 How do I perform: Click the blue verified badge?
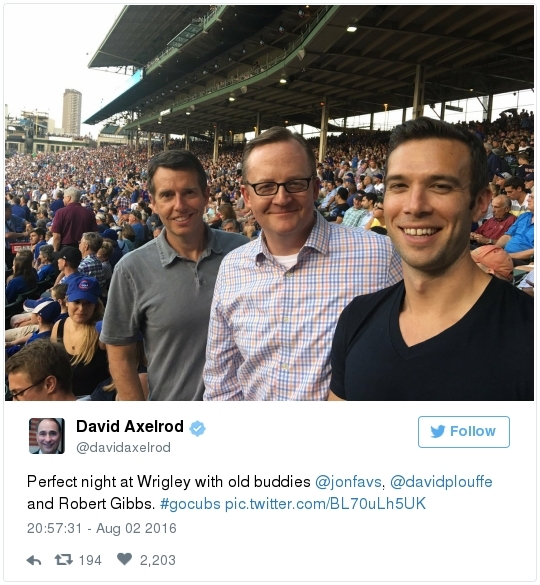[x=197, y=428]
